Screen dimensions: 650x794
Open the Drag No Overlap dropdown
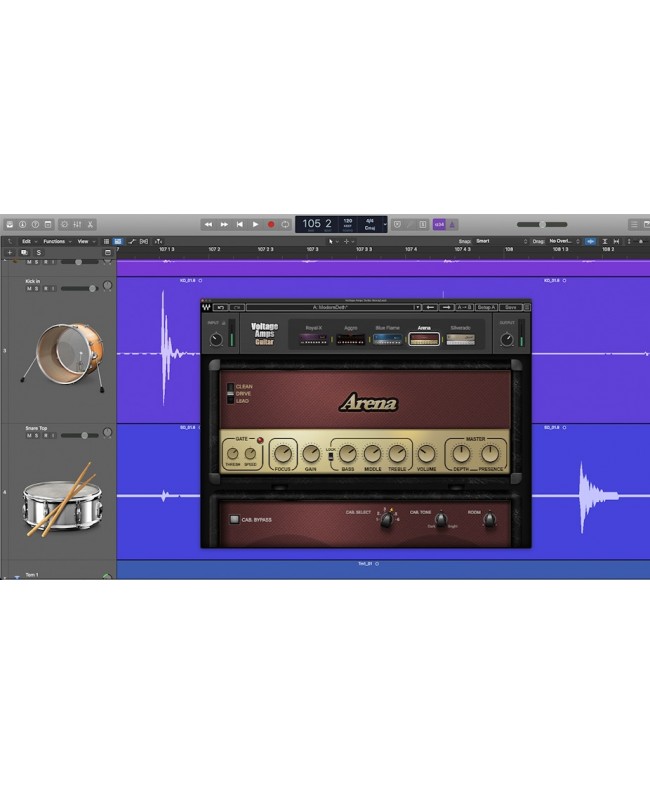click(x=564, y=242)
